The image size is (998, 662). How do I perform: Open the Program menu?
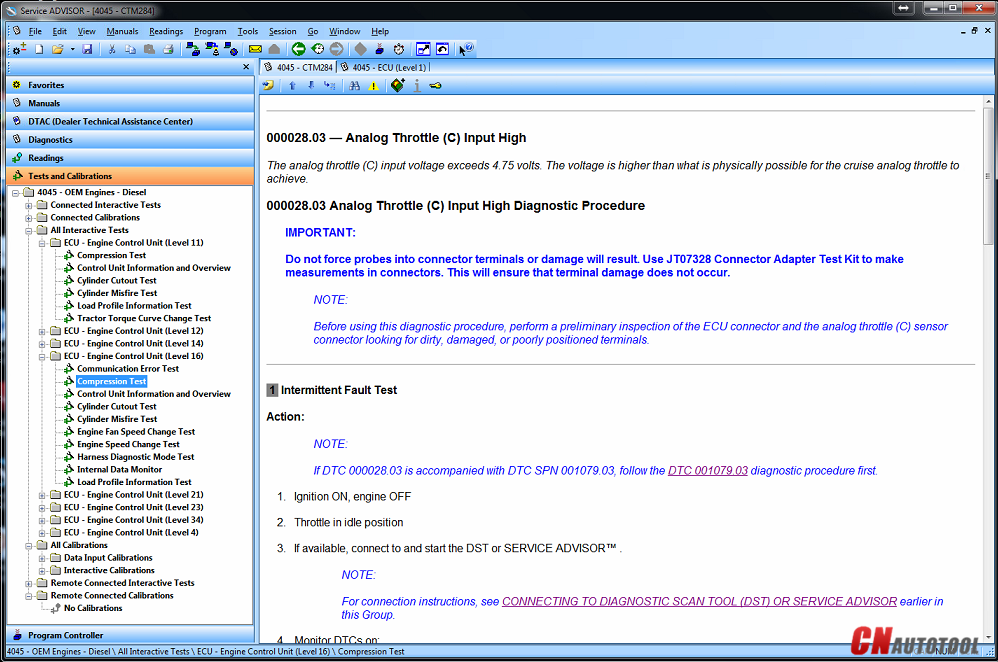[210, 31]
